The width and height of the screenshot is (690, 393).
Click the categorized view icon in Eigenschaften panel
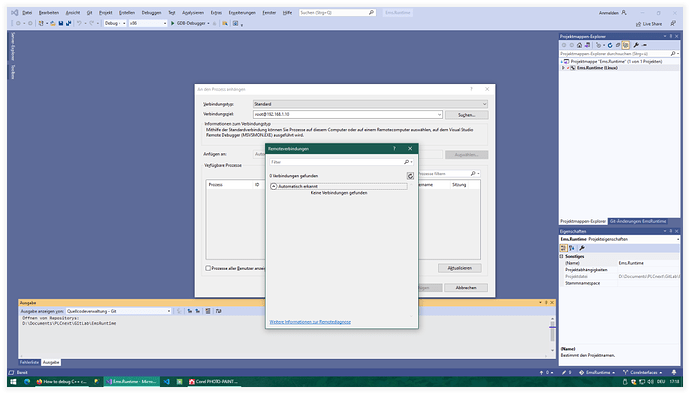point(563,248)
